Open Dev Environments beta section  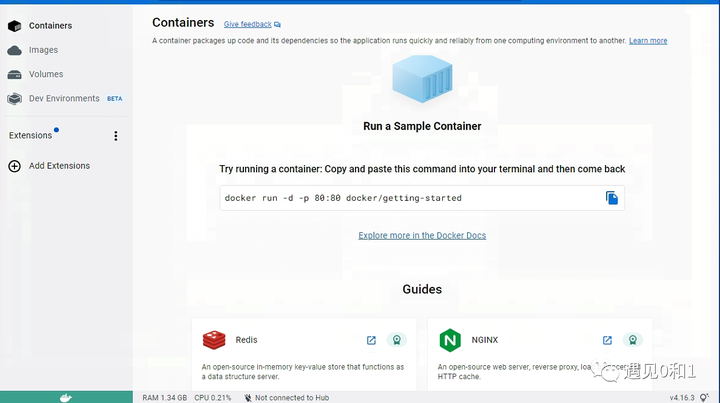coord(64,99)
